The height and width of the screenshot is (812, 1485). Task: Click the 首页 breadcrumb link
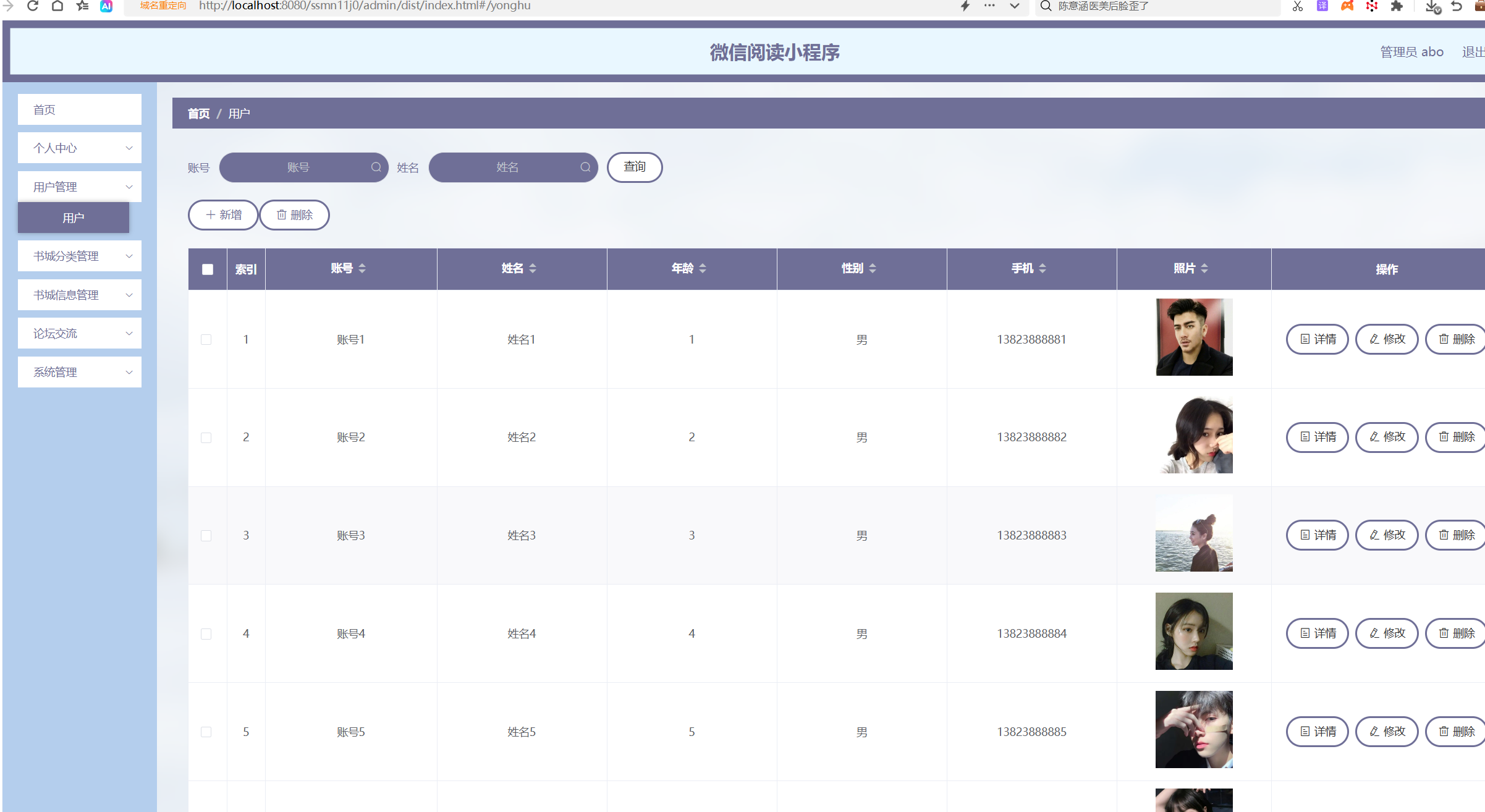click(198, 114)
